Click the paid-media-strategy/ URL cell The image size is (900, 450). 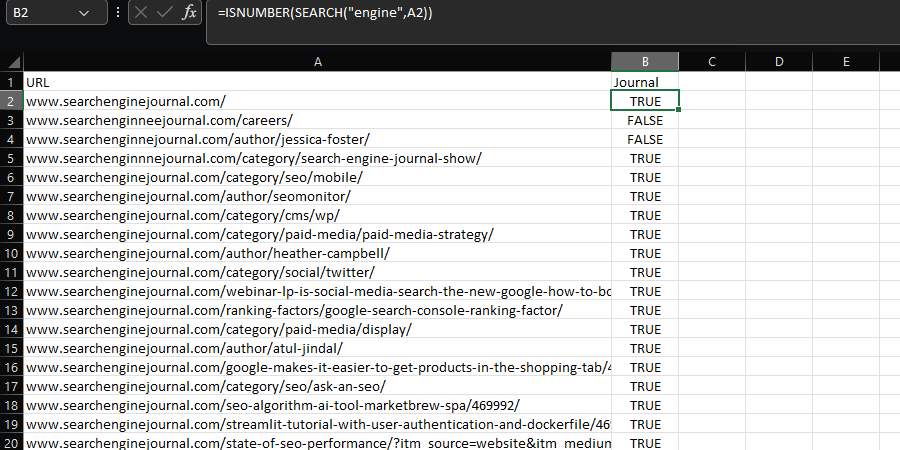[x=317, y=234]
